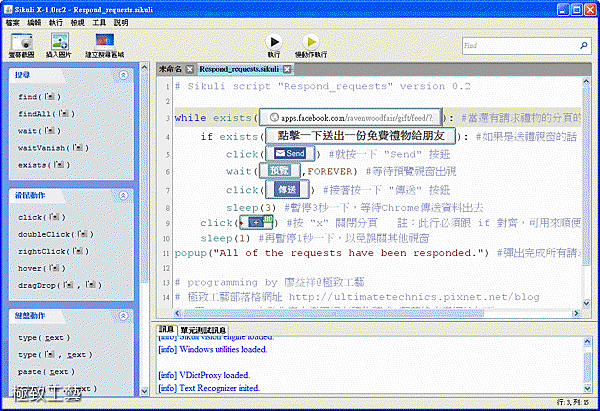Insert the rightClick( ) command
The width and height of the screenshot is (600, 411).
click(x=53, y=251)
